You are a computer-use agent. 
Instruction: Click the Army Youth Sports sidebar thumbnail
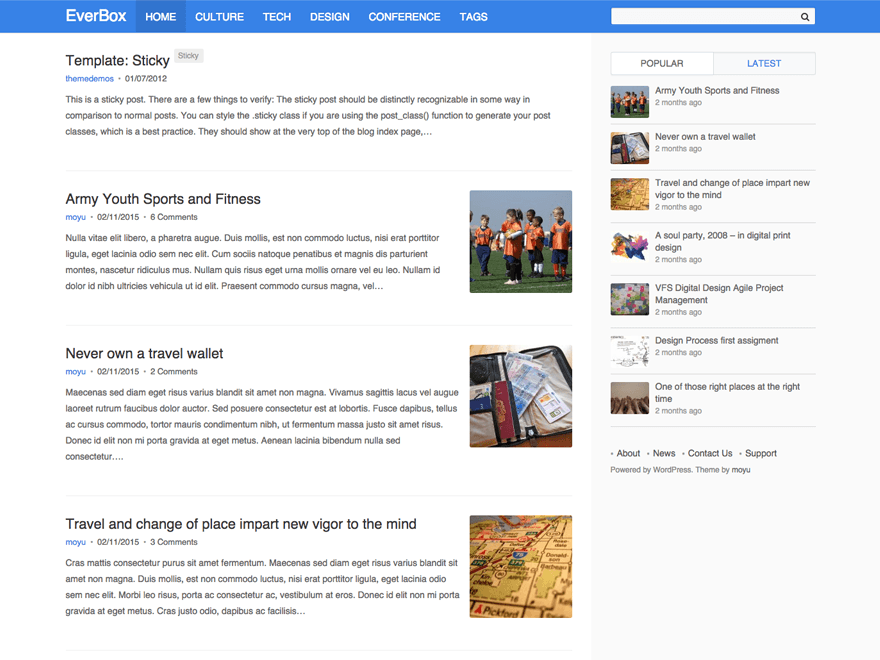coord(629,101)
